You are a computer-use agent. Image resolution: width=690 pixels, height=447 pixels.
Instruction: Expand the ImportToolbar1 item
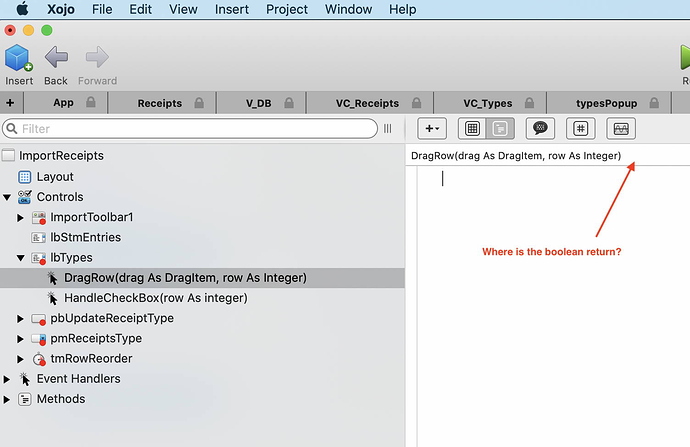point(20,217)
